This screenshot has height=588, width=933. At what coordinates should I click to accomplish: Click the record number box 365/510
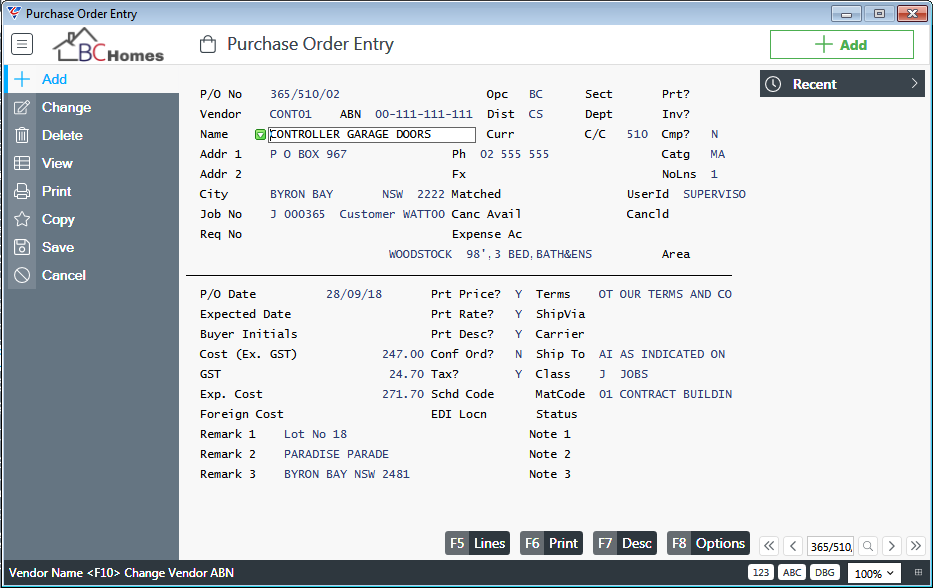[x=831, y=546]
